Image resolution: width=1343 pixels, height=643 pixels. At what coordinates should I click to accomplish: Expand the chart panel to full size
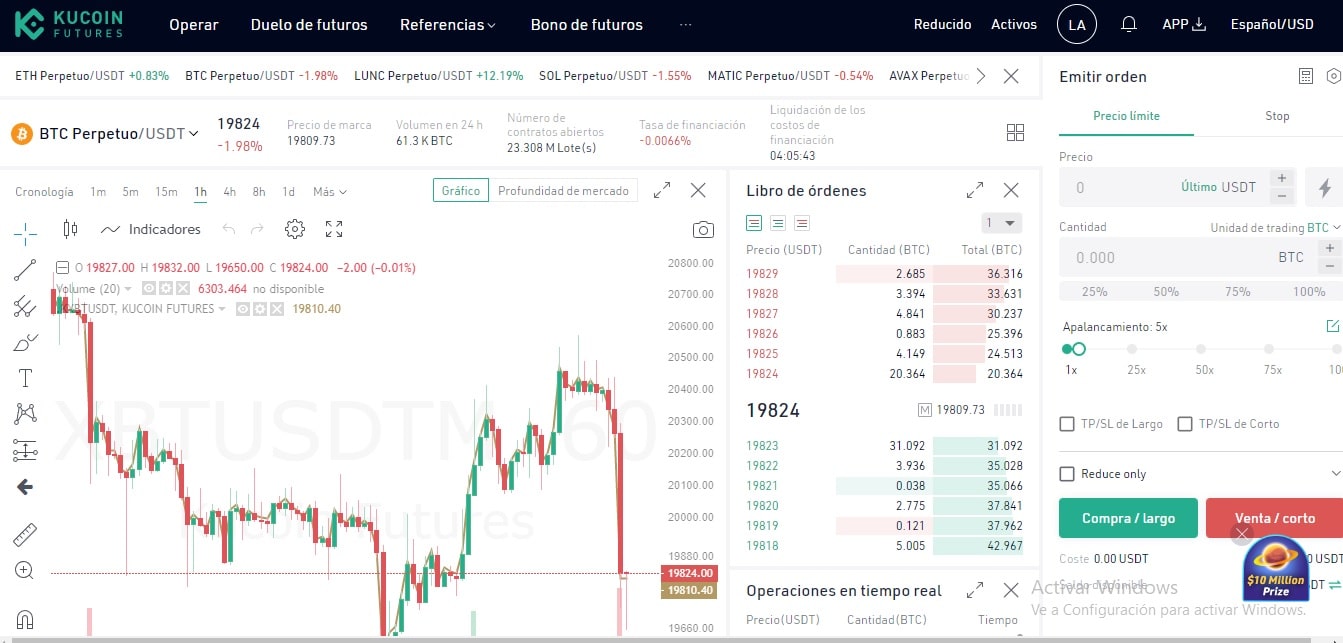[662, 190]
